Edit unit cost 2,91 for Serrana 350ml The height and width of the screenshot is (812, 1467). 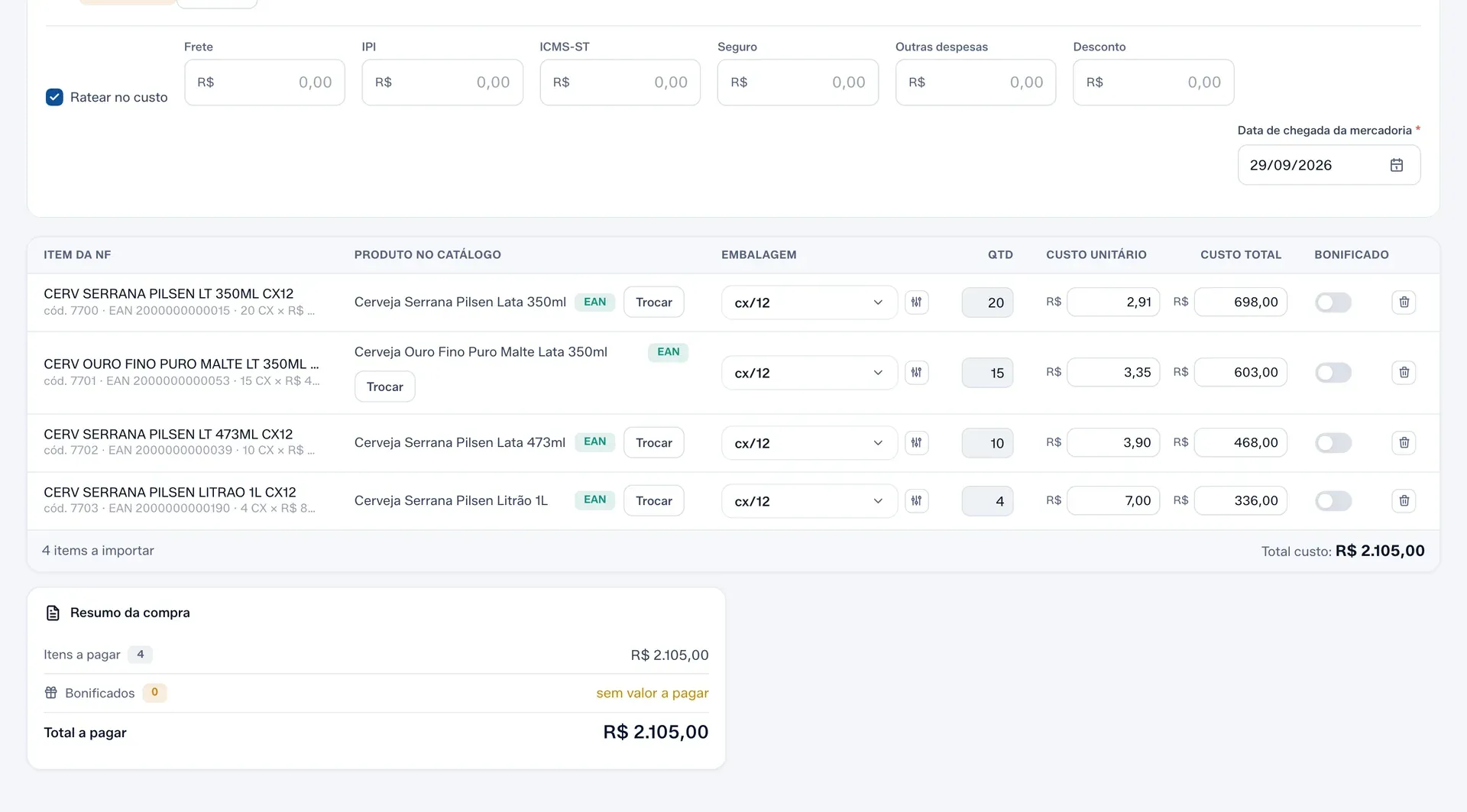click(x=1113, y=302)
